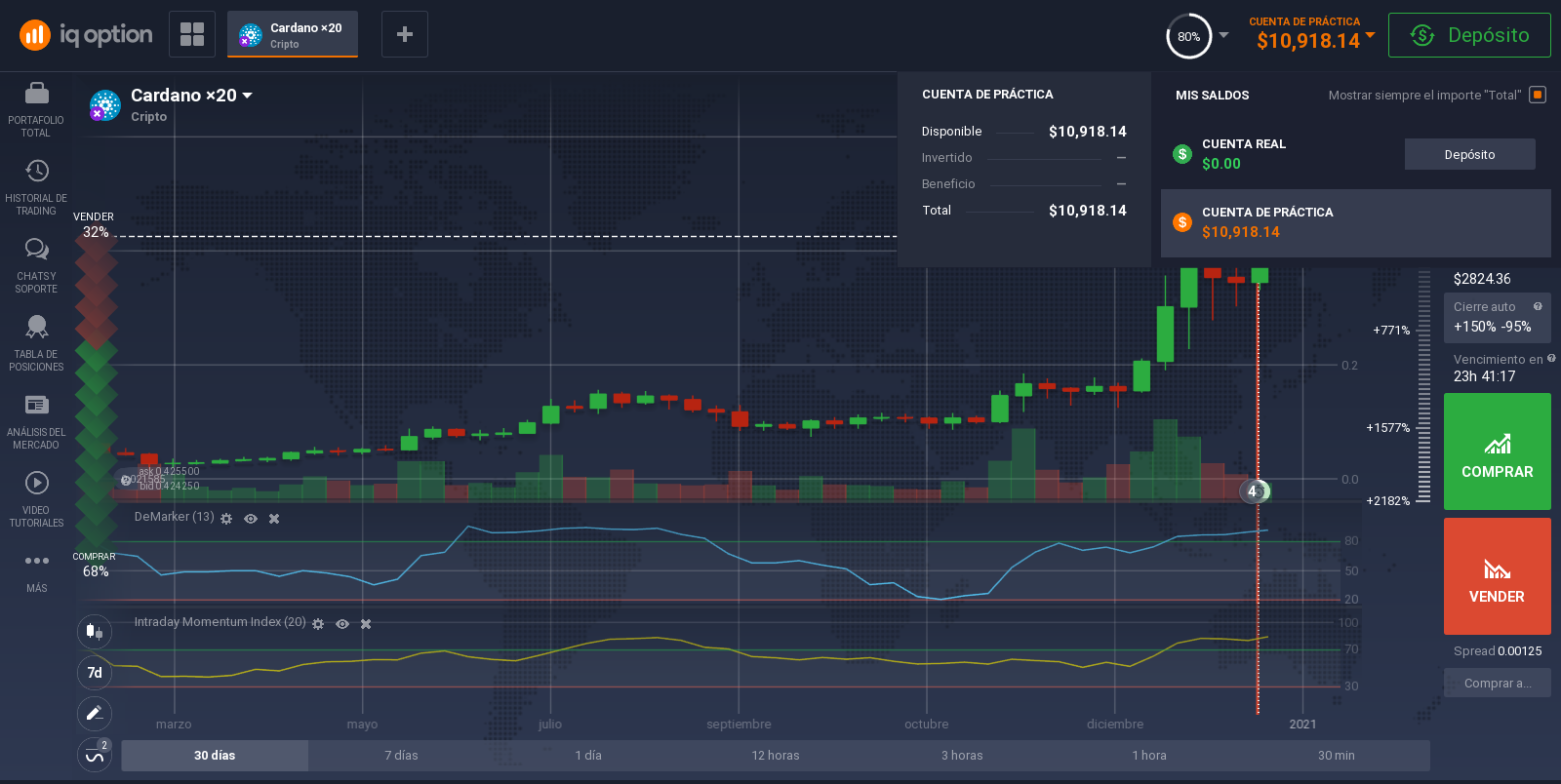
Task: Open the chart type candlestick selector
Action: coord(95,631)
